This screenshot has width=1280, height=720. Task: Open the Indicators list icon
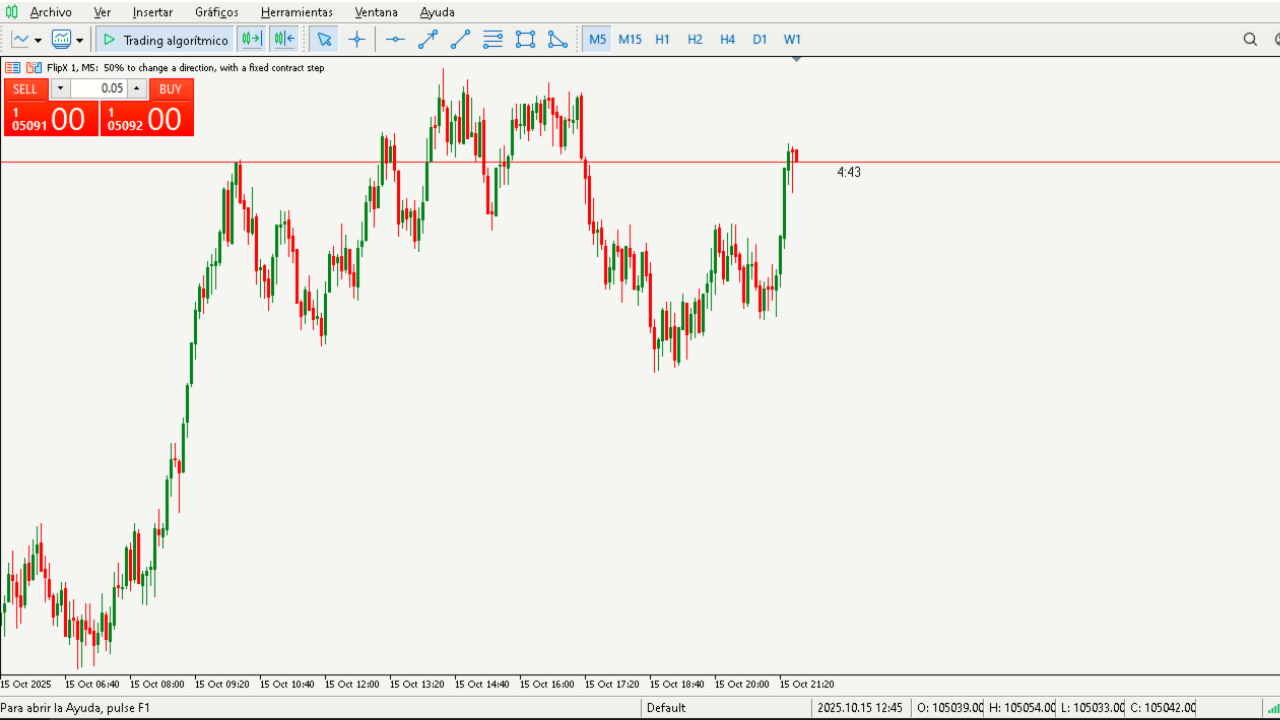62,39
